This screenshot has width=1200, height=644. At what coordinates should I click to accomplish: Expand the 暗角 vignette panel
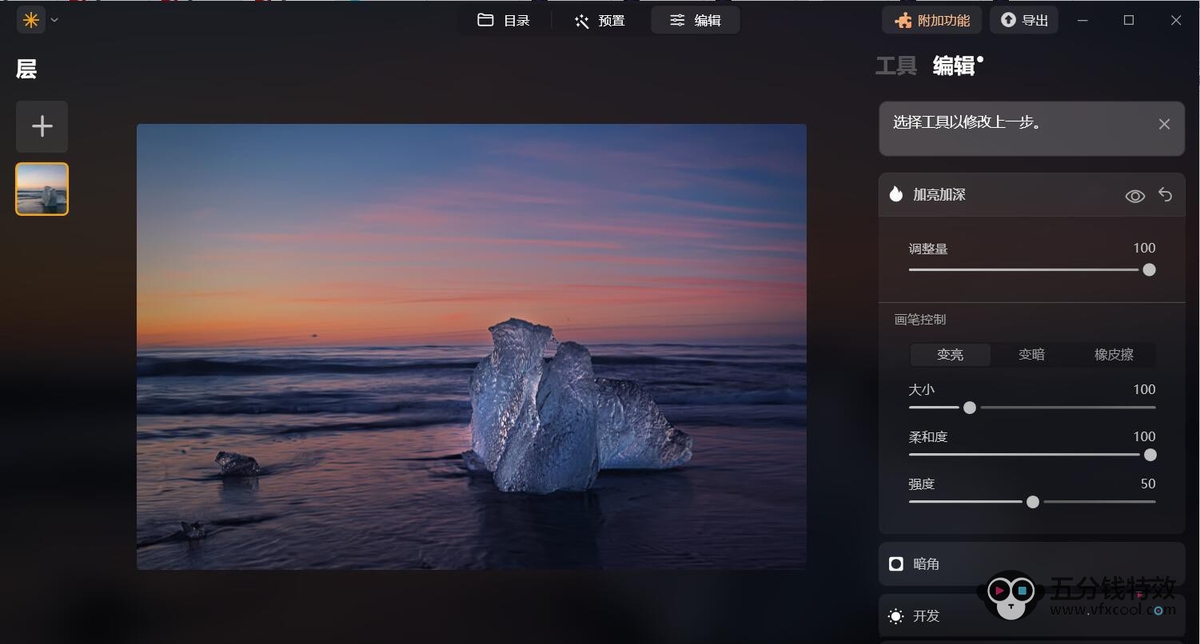pos(1032,564)
